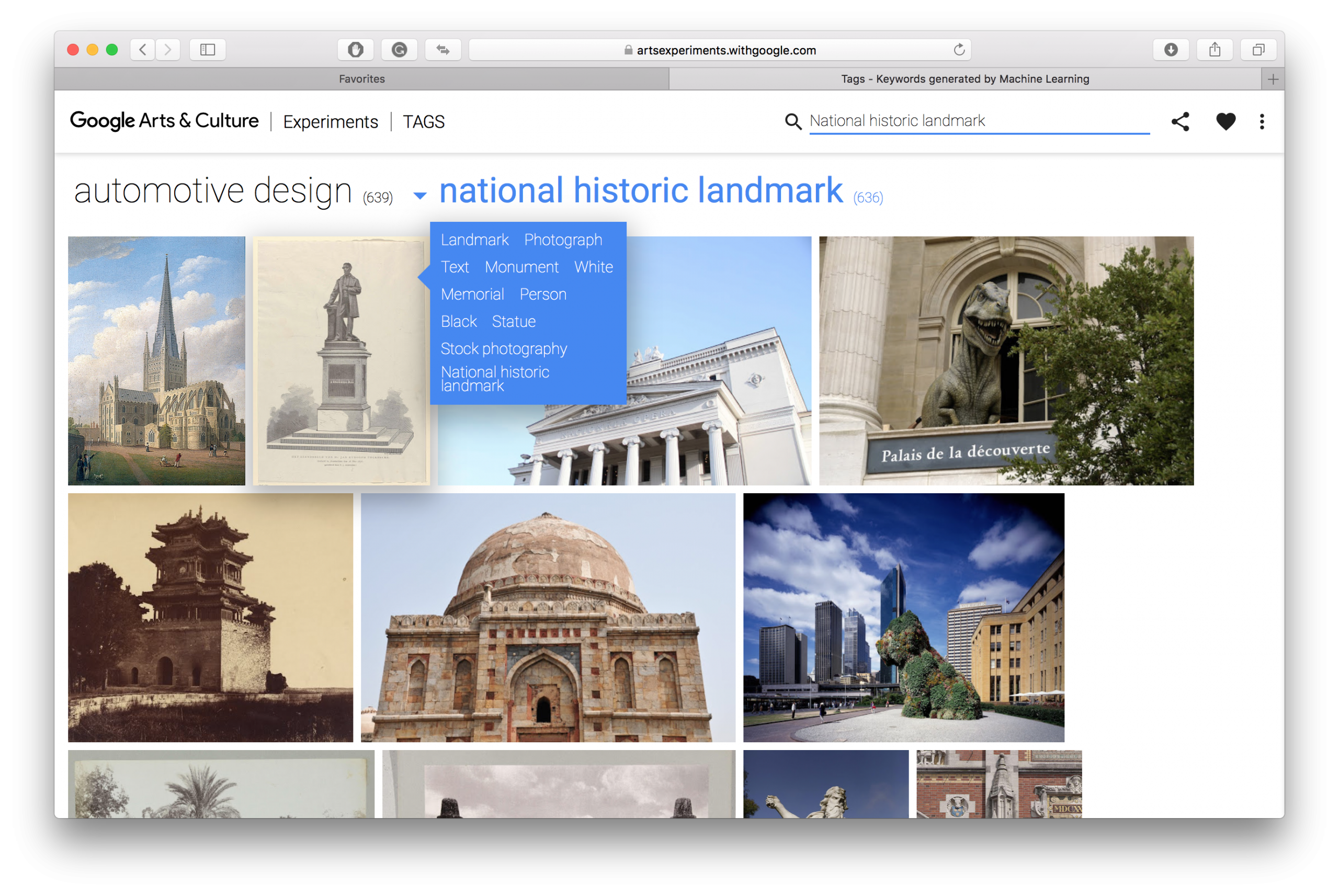Click the heart favorite icon

(x=1225, y=121)
